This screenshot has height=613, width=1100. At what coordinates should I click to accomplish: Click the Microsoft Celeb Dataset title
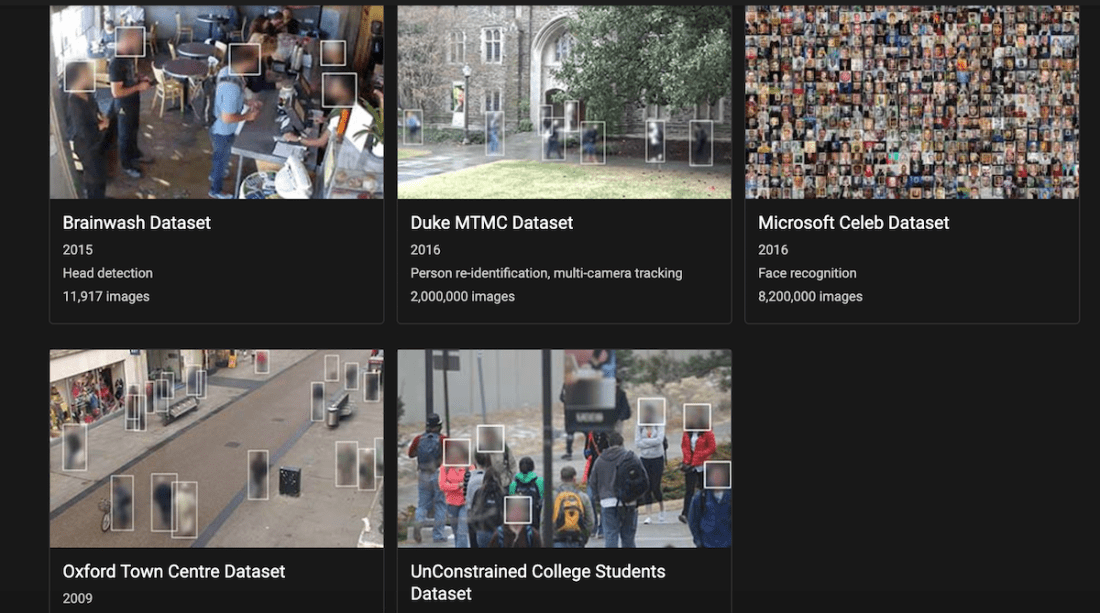[x=854, y=223]
